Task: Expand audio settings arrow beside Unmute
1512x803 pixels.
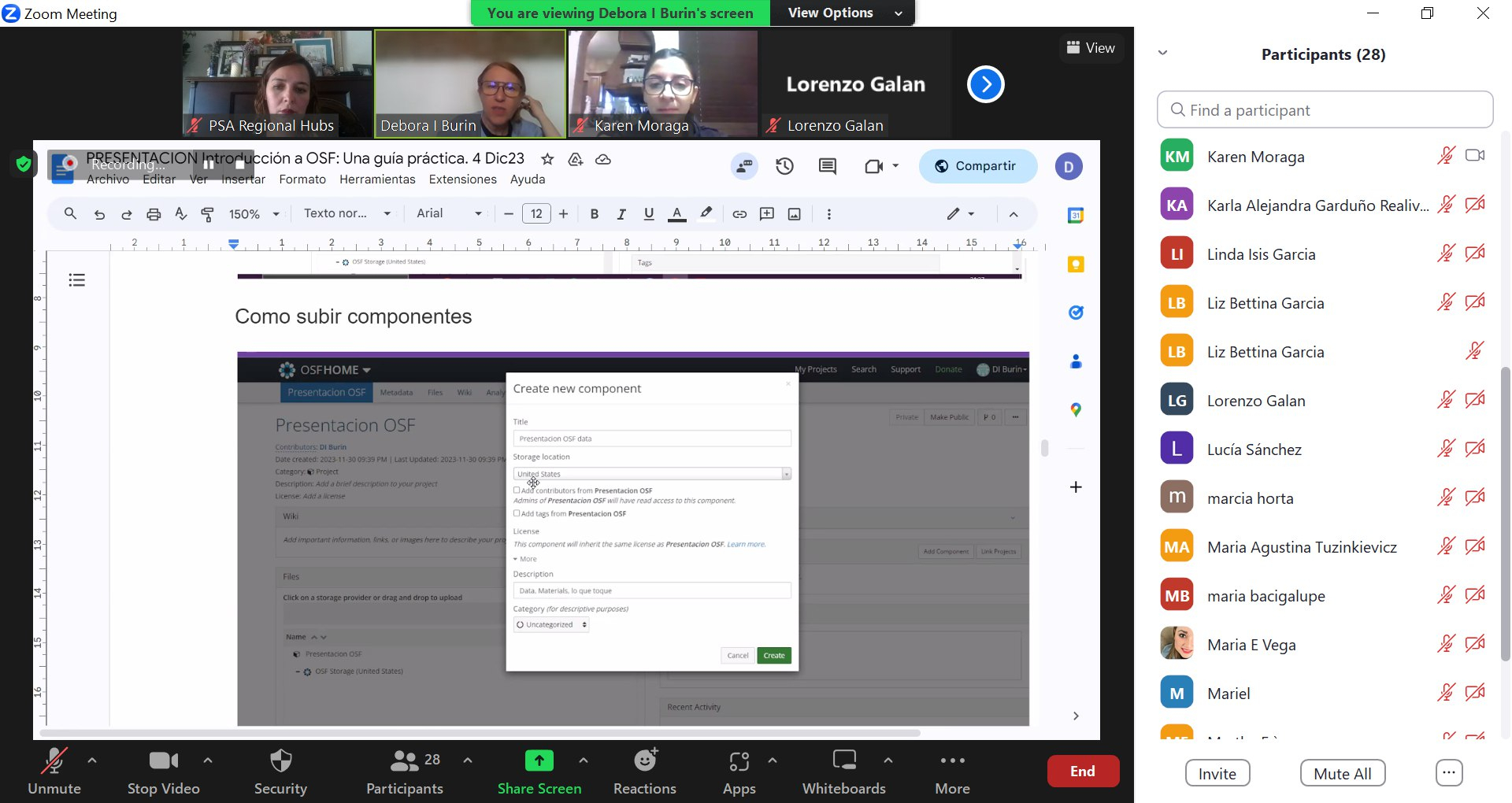Action: tap(92, 760)
